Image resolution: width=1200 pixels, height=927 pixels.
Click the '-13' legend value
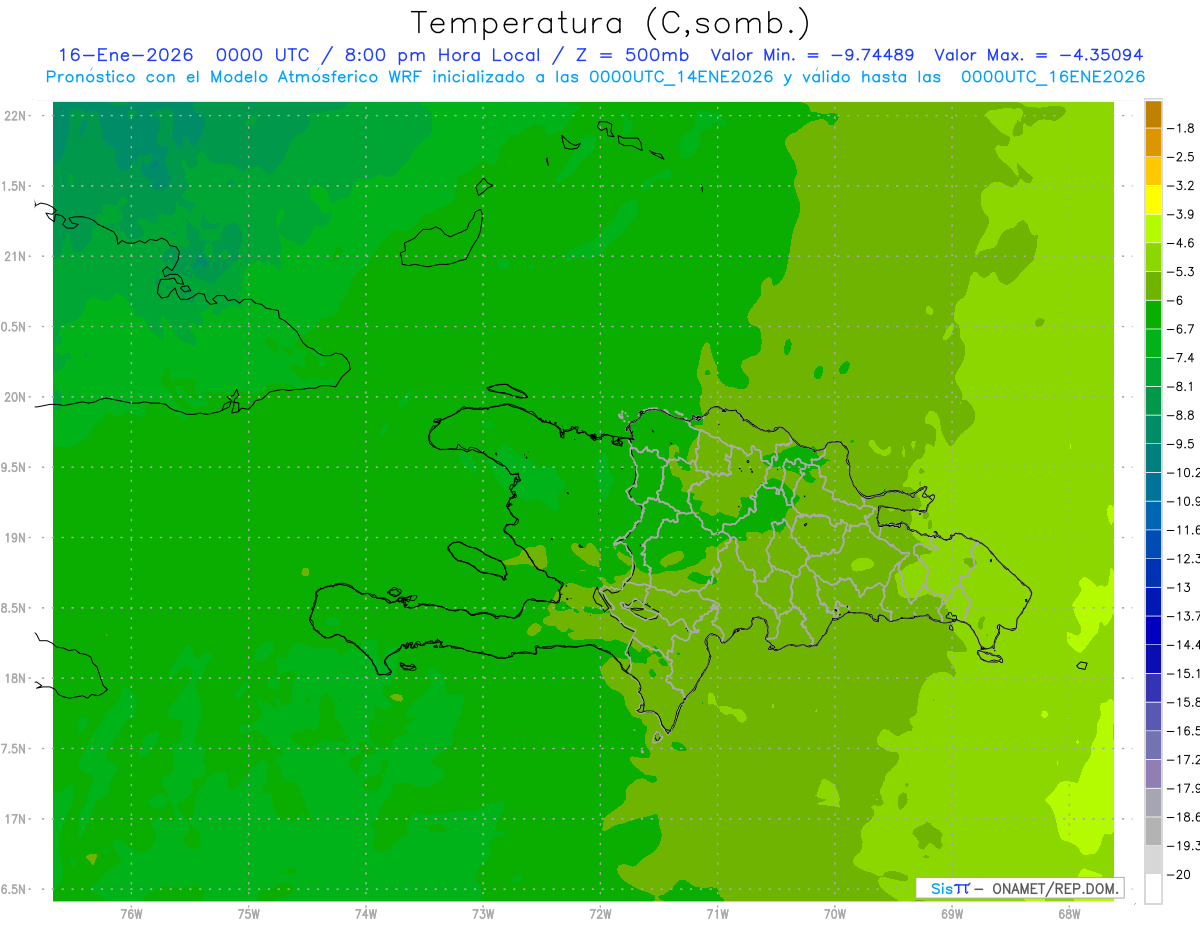click(x=1179, y=588)
